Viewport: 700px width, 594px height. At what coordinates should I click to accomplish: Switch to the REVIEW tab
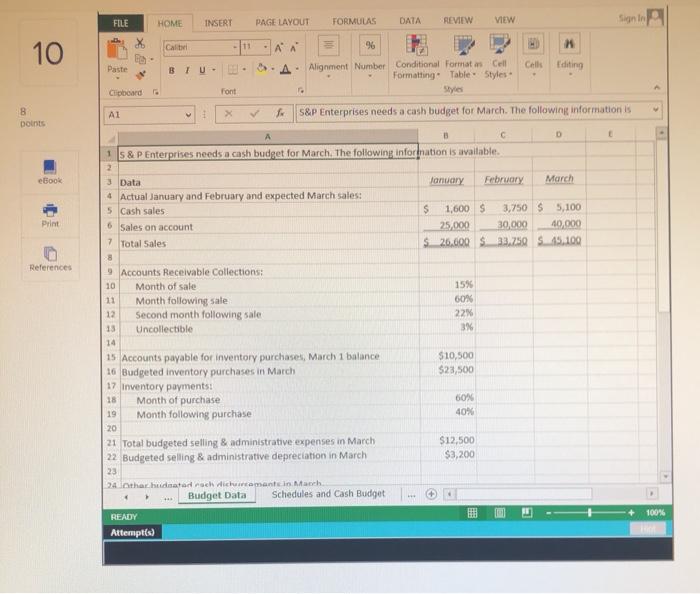point(458,21)
